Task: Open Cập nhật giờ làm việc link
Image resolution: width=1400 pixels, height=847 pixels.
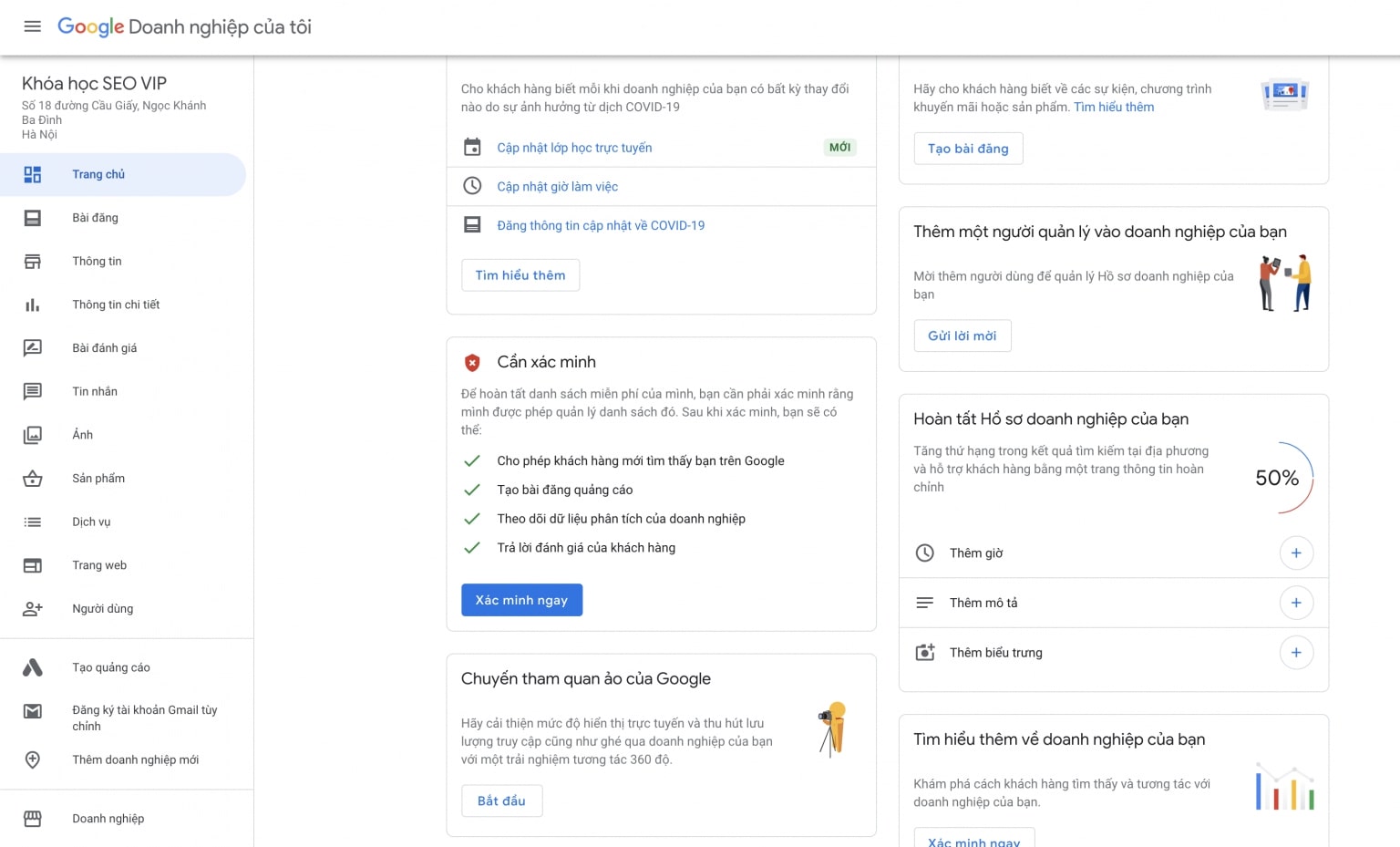Action: [557, 187]
